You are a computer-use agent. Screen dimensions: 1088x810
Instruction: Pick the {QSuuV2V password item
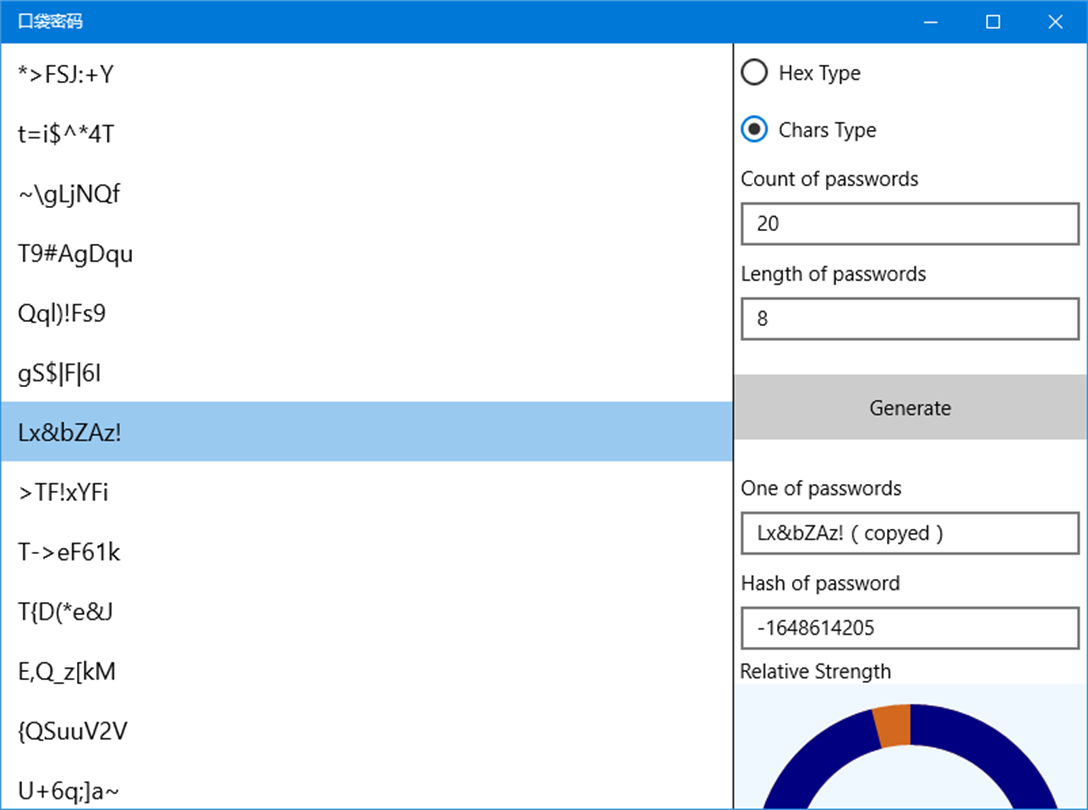point(366,731)
